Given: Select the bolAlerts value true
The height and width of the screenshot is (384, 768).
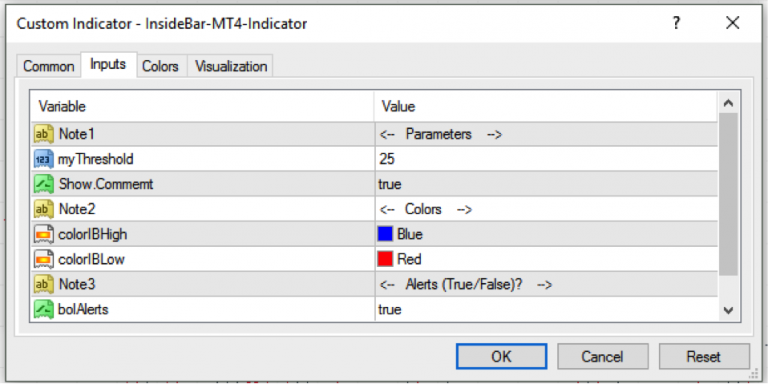Looking at the screenshot, I should [390, 309].
